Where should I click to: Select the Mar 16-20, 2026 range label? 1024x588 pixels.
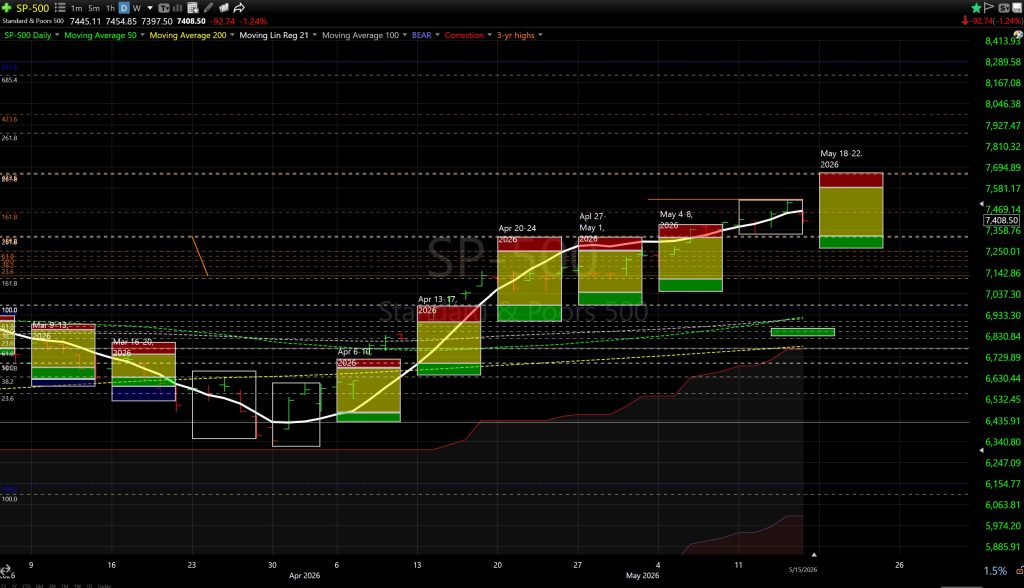[x=133, y=347]
